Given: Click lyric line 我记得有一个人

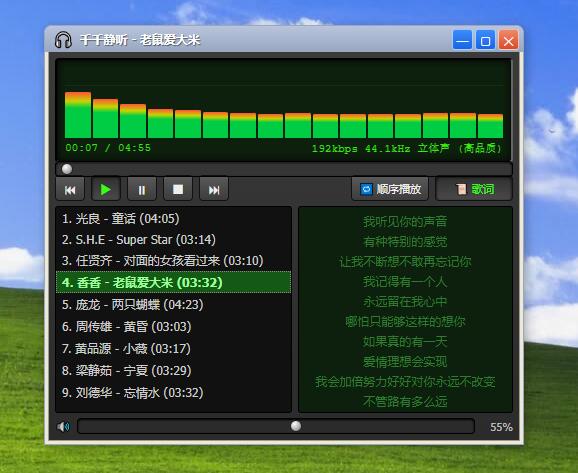Looking at the screenshot, I should coord(405,282).
